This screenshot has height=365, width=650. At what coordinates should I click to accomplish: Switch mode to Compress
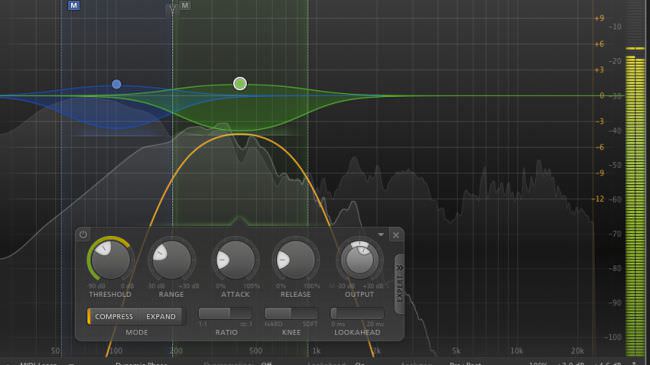pyautogui.click(x=114, y=316)
